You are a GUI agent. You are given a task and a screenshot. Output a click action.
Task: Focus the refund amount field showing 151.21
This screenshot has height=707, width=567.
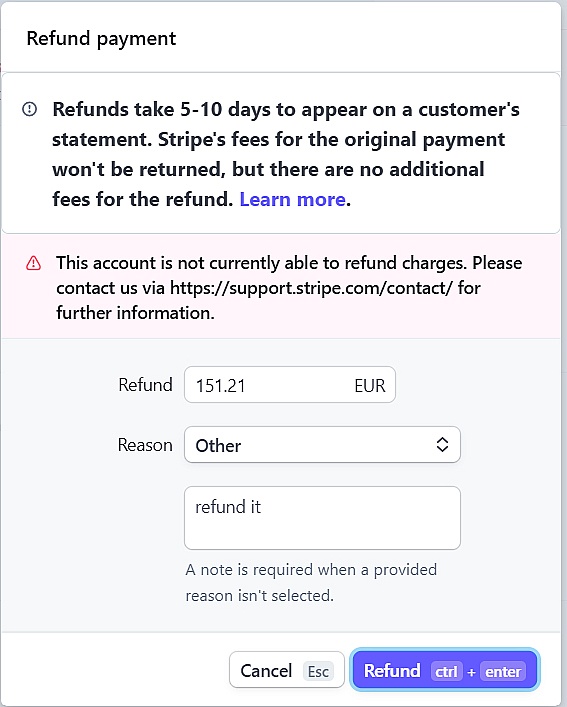pos(290,385)
